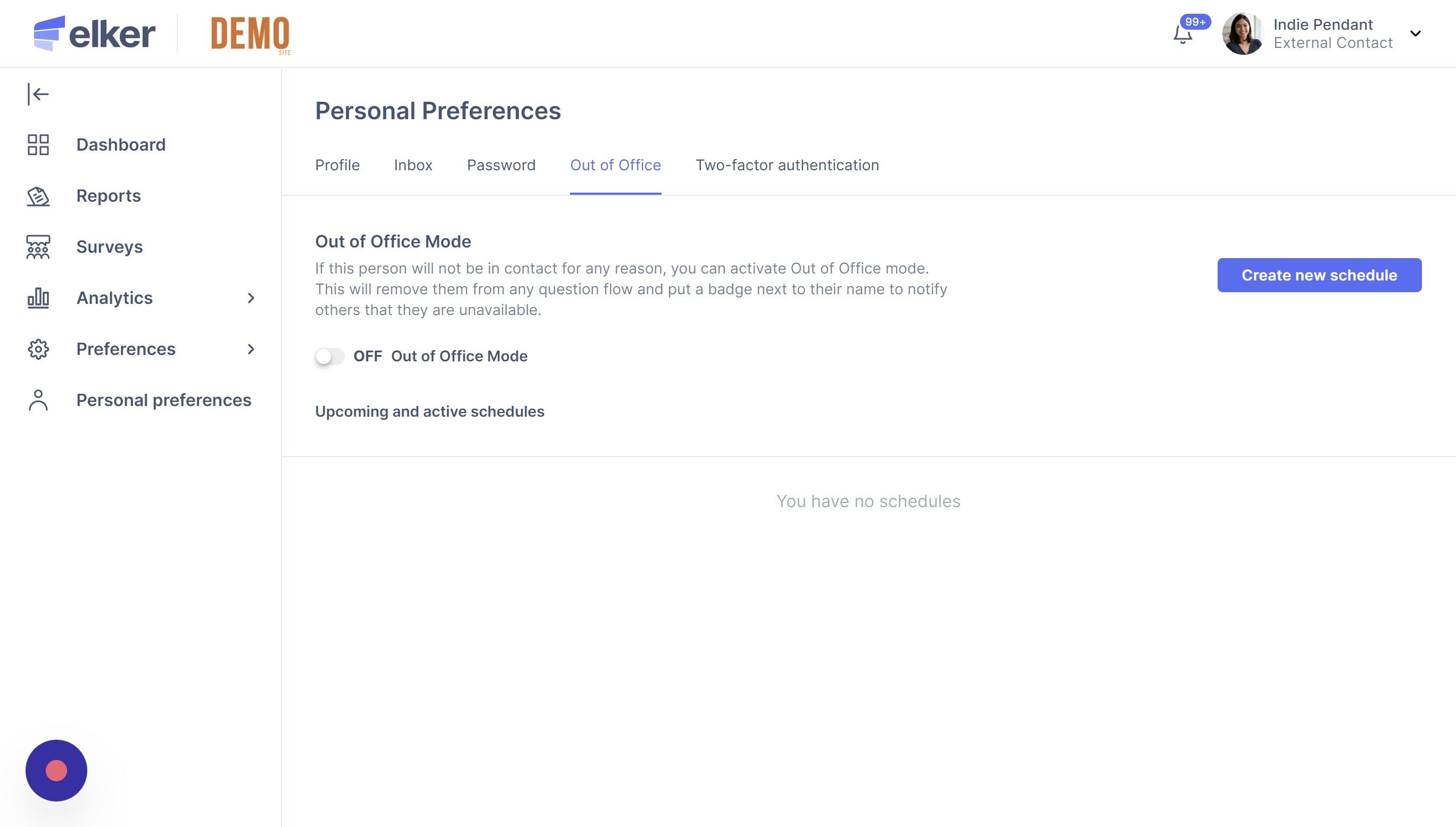Open the Inbox tab
The height and width of the screenshot is (827, 1456).
tap(413, 166)
